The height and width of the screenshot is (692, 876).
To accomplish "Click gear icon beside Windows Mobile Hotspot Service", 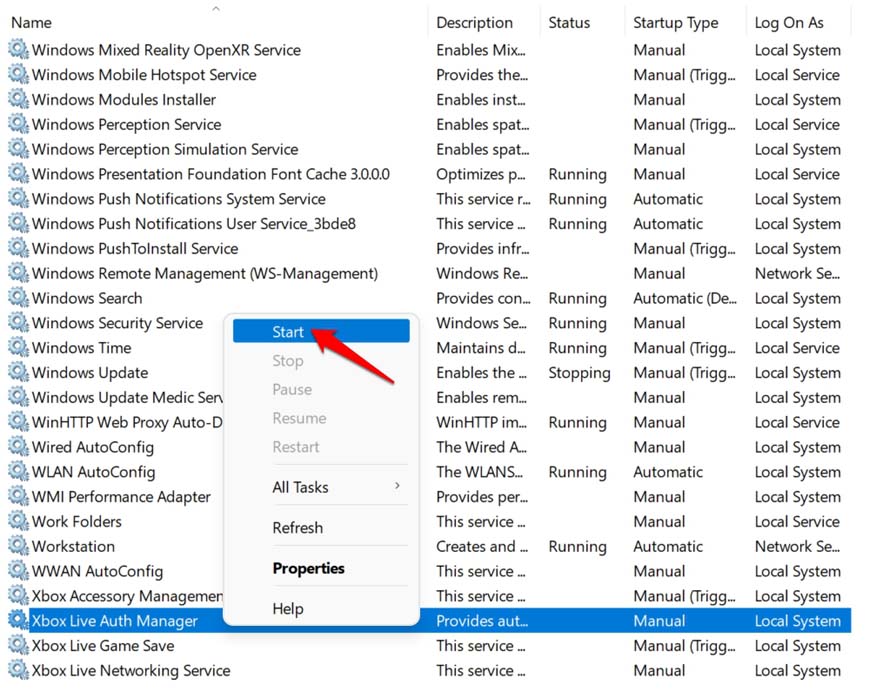I will [x=18, y=74].
